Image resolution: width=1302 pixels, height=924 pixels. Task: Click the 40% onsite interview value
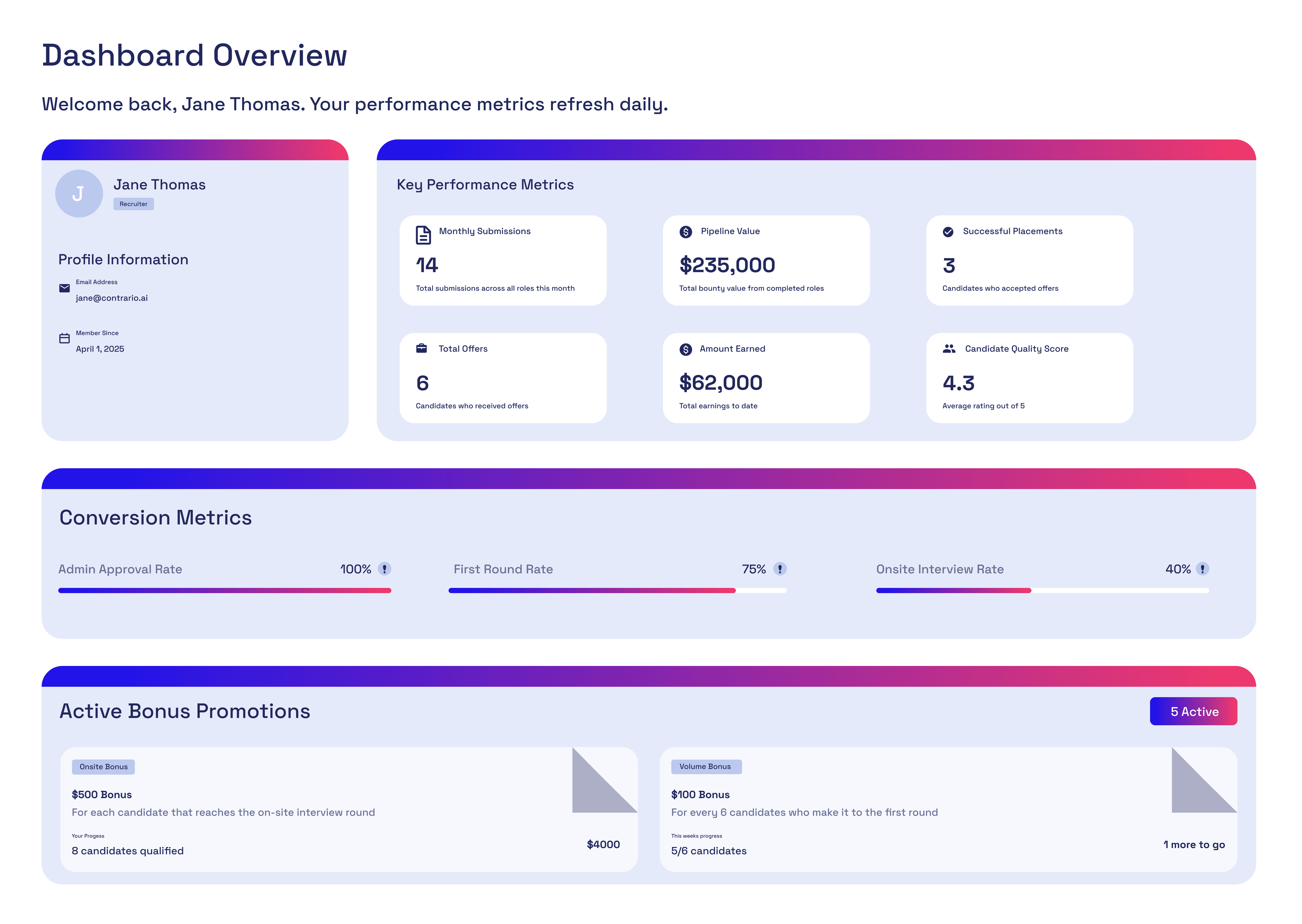coord(1178,569)
